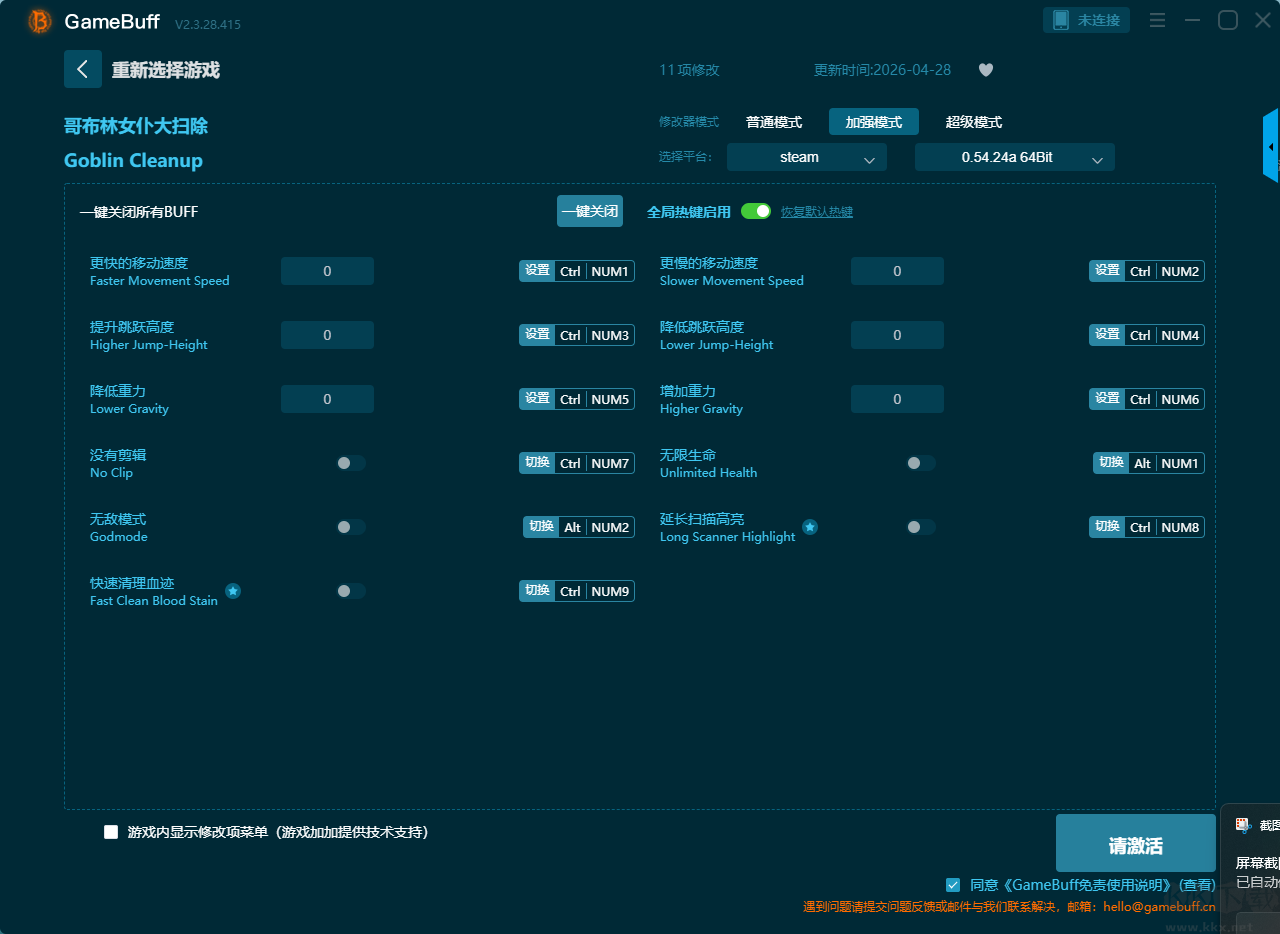Open the (查看) disclaimer link
The width and height of the screenshot is (1280, 934).
click(1197, 885)
